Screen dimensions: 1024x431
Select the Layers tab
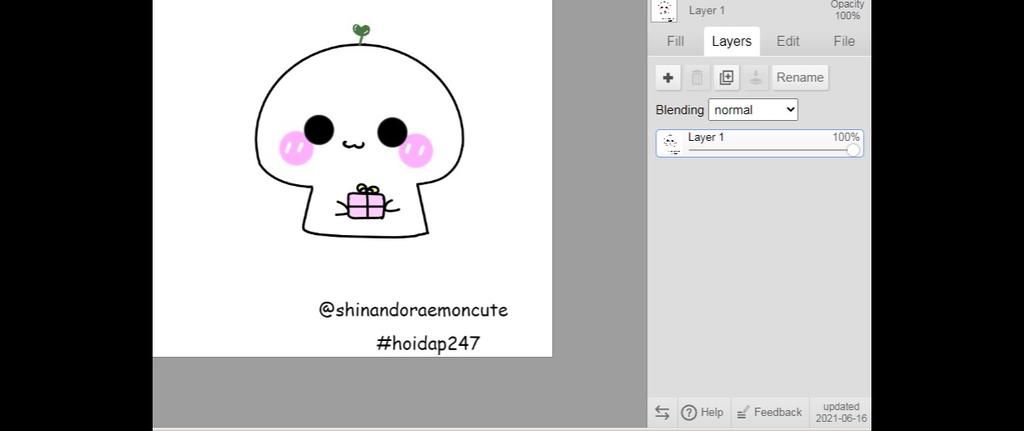click(731, 41)
